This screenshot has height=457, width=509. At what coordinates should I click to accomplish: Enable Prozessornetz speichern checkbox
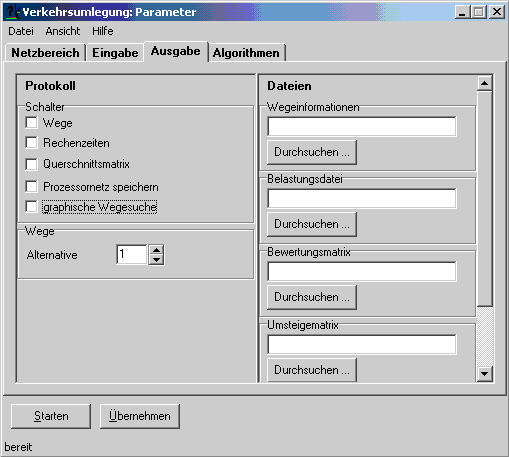click(31, 186)
